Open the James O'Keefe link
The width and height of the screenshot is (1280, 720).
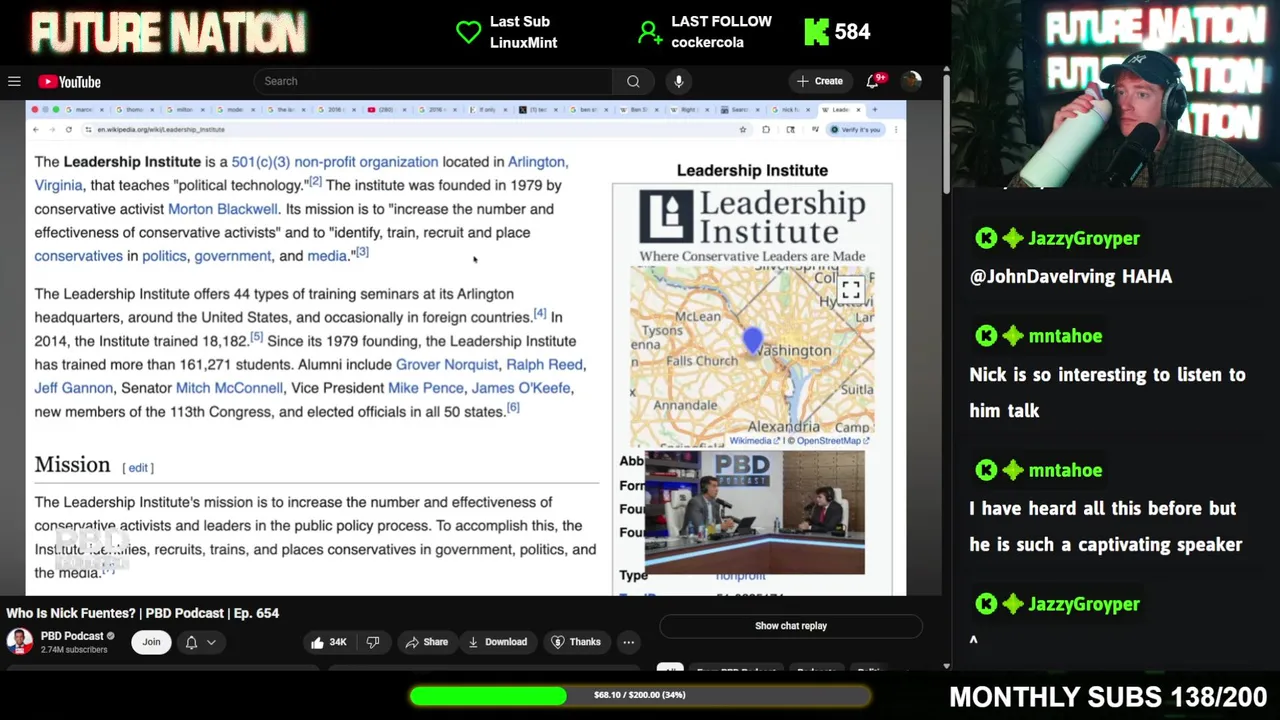click(521, 388)
